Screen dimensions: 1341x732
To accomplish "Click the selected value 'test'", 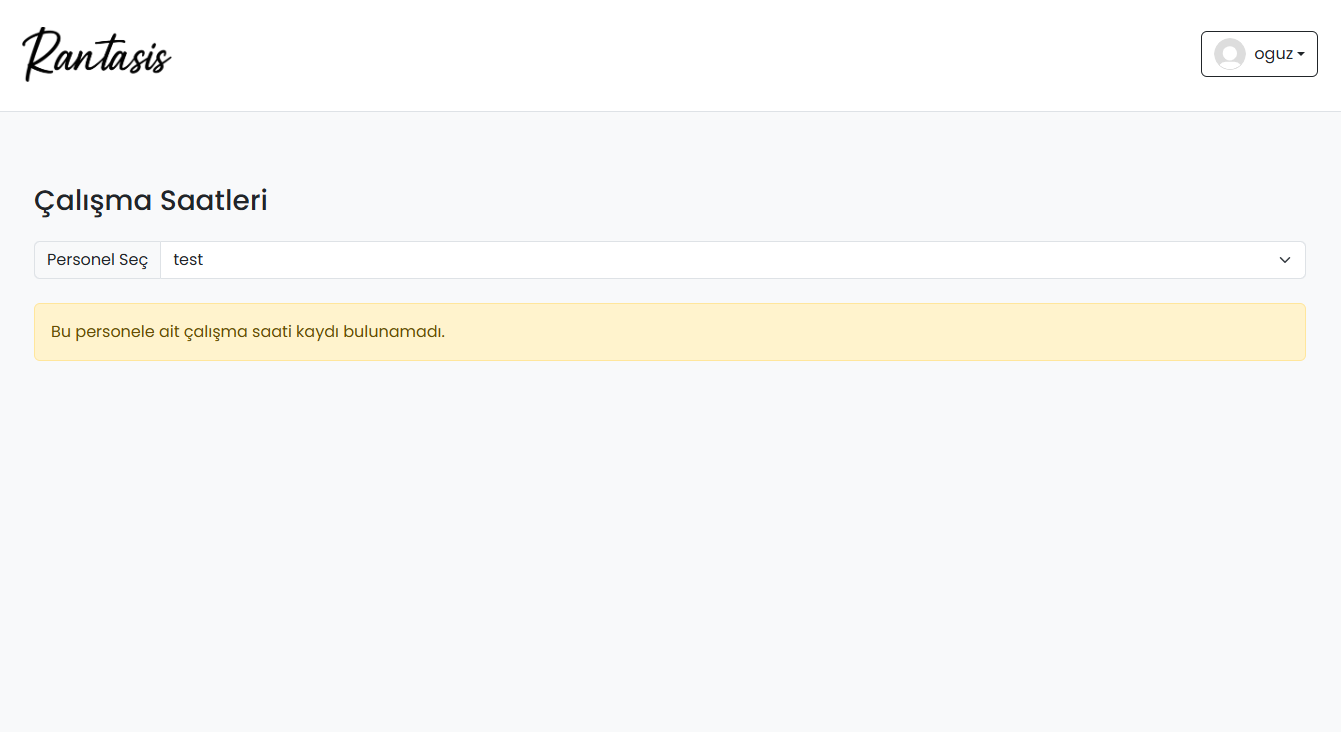I will (188, 260).
